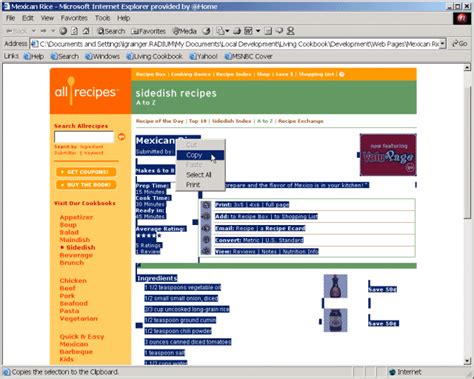The image size is (474, 379).
Task: Open the Yahoo! link in Links bar
Action: (x=203, y=56)
